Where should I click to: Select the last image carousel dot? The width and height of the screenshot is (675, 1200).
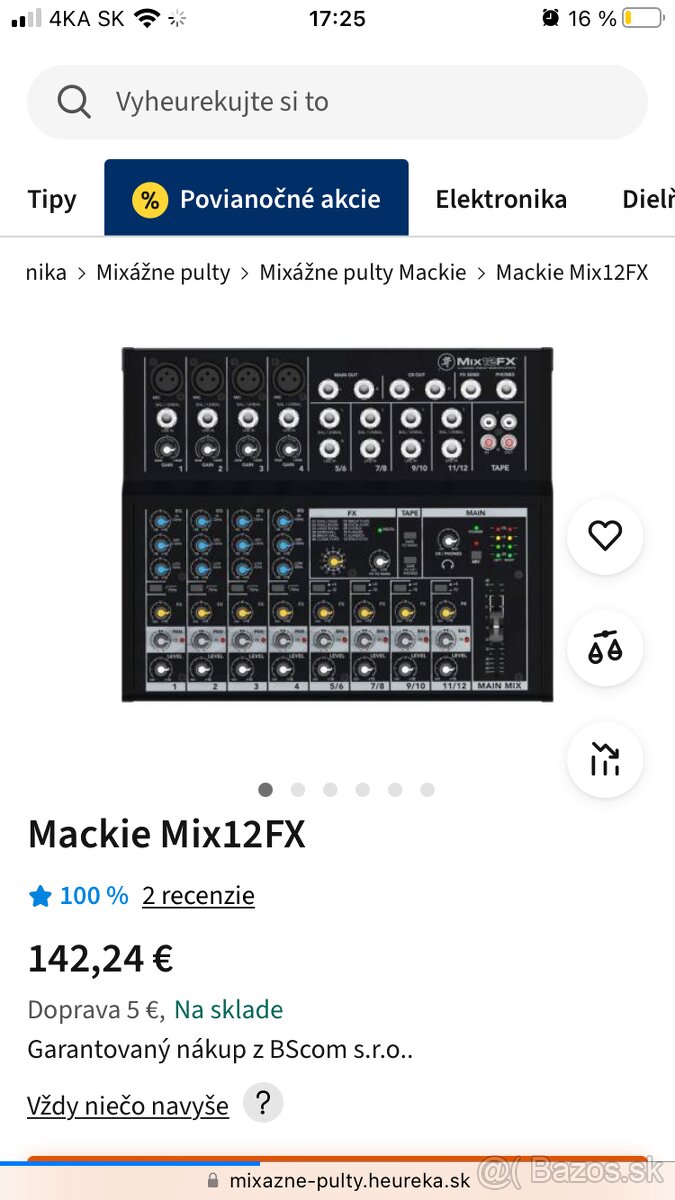tap(427, 789)
